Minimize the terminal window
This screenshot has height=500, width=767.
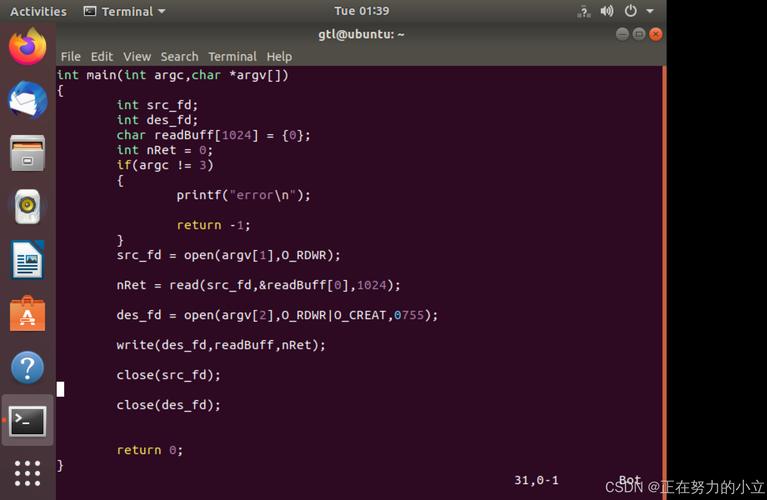622,34
